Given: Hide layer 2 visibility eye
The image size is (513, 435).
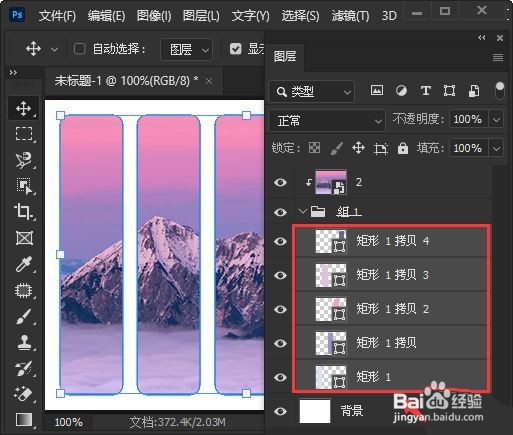Looking at the screenshot, I should point(280,182).
